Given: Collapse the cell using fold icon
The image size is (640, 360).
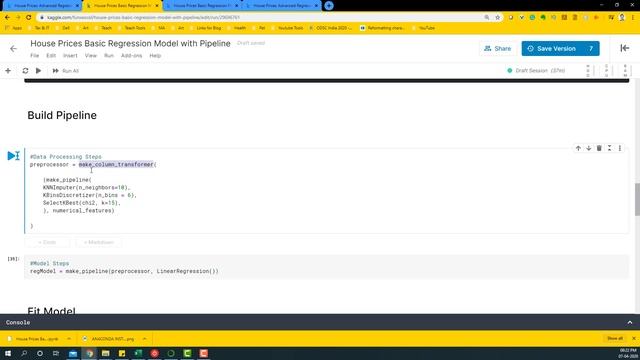Looking at the screenshot, I should click(609, 148).
